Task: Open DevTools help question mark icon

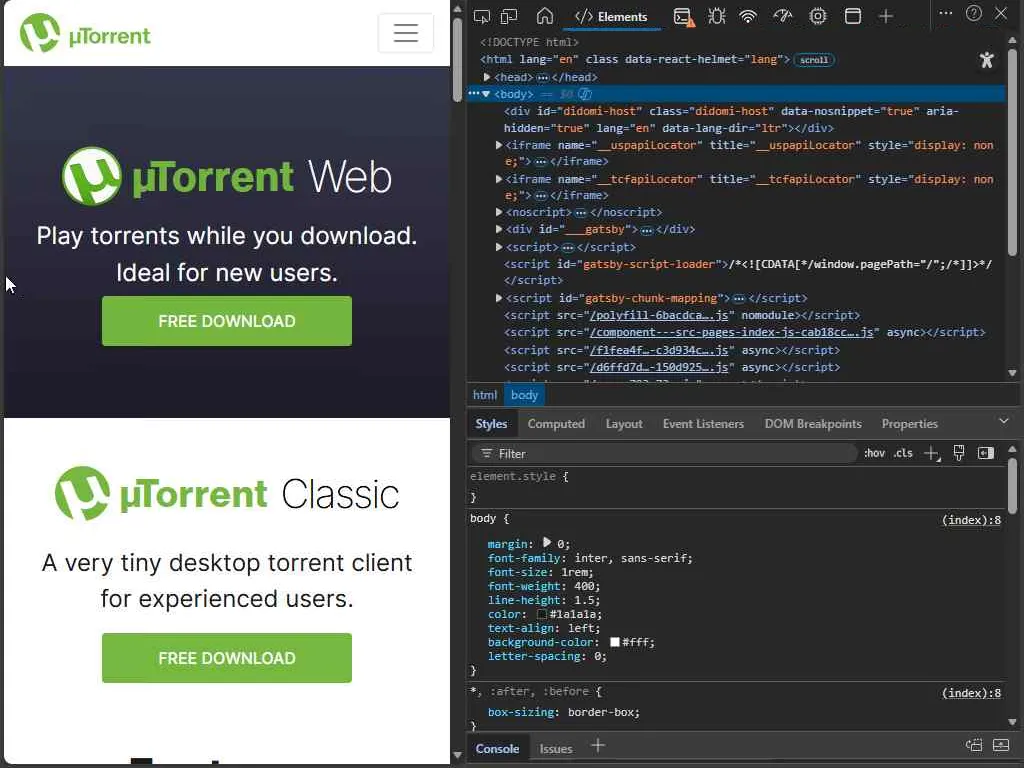Action: [x=974, y=13]
